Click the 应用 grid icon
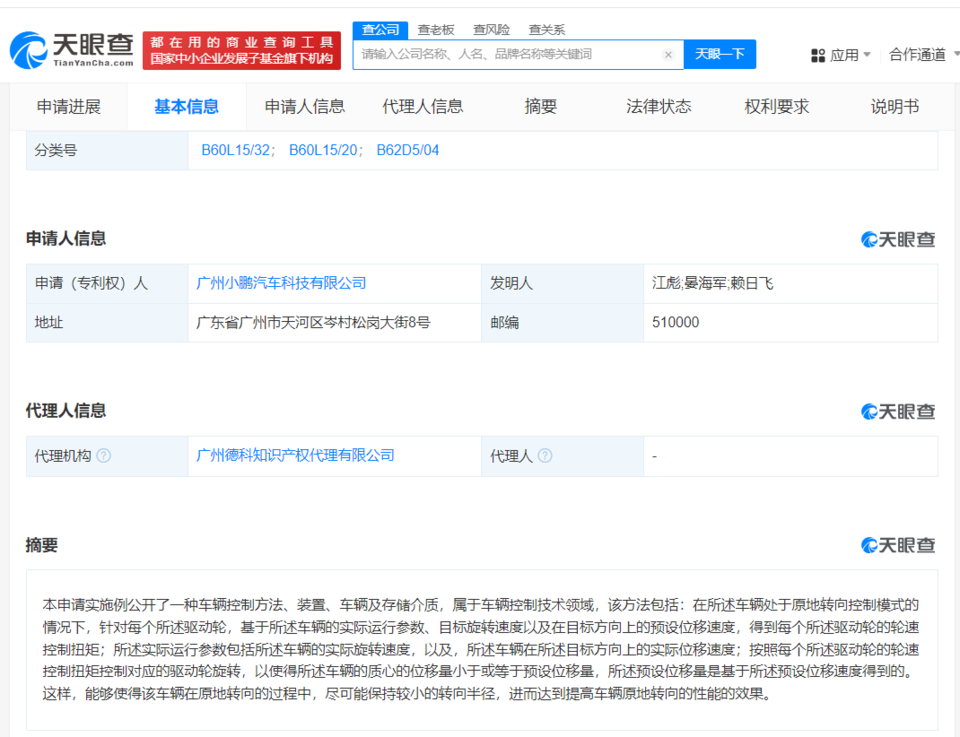960x737 pixels. tap(817, 55)
